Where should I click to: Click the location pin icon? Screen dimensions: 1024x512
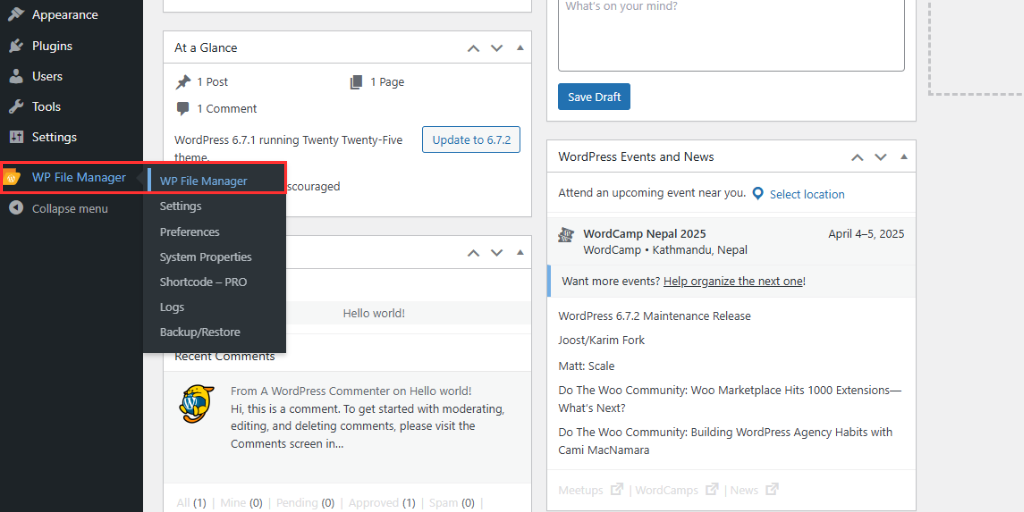(758, 194)
